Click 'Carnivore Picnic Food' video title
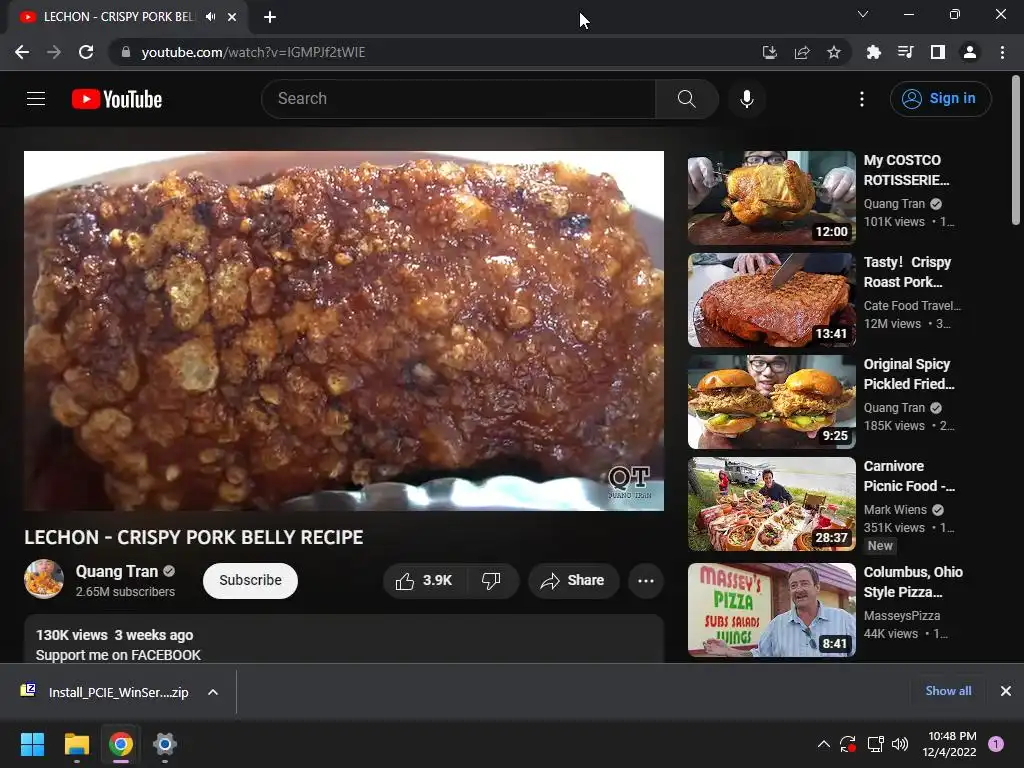1024x768 pixels. [909, 476]
